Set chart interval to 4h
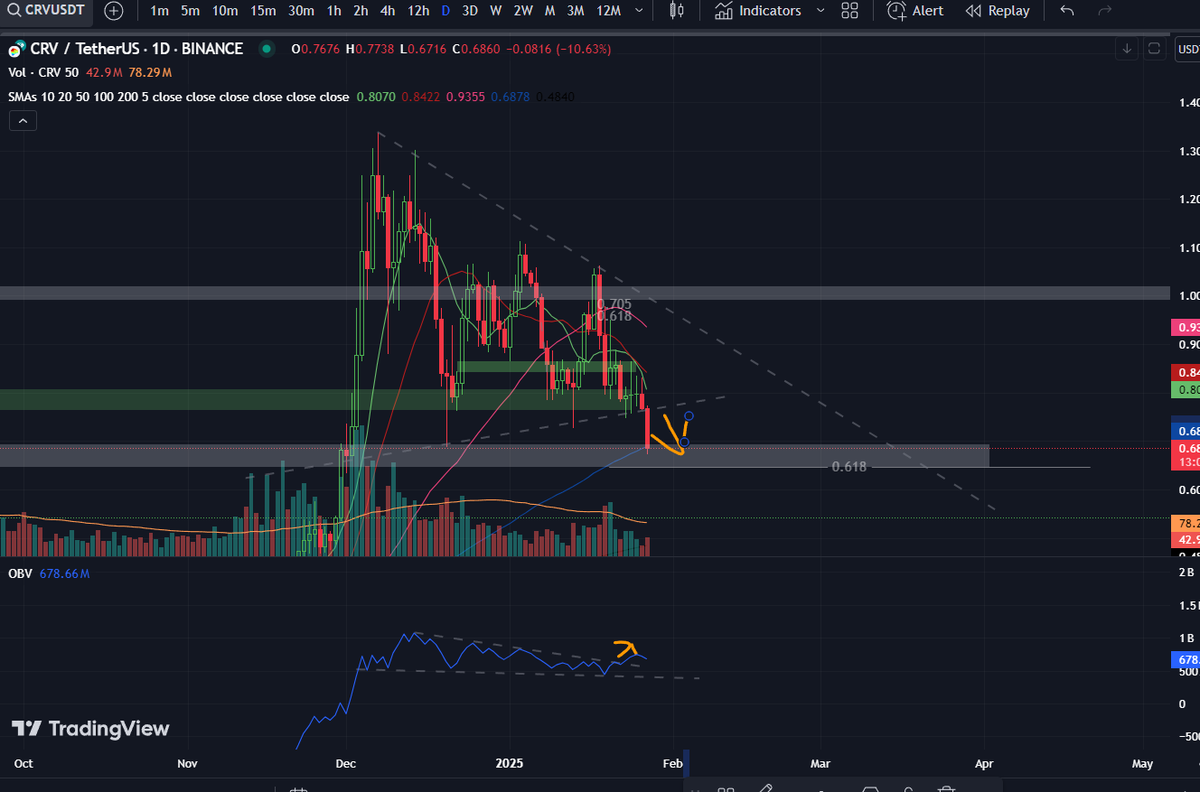 pyautogui.click(x=388, y=11)
